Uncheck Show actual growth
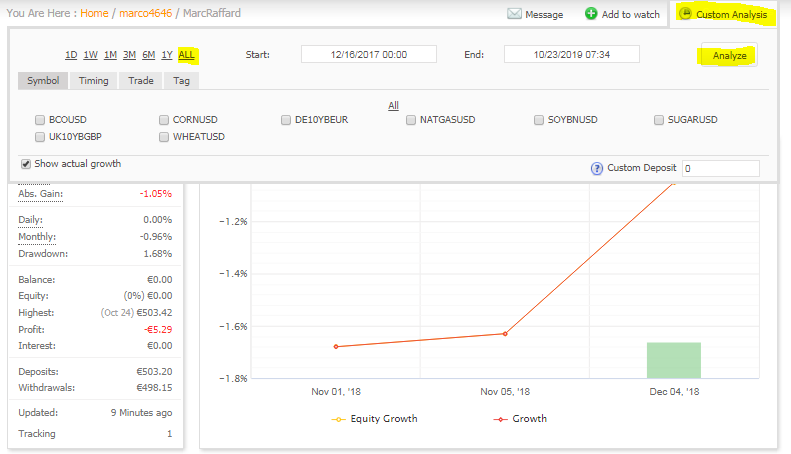The width and height of the screenshot is (791, 454). point(26,164)
